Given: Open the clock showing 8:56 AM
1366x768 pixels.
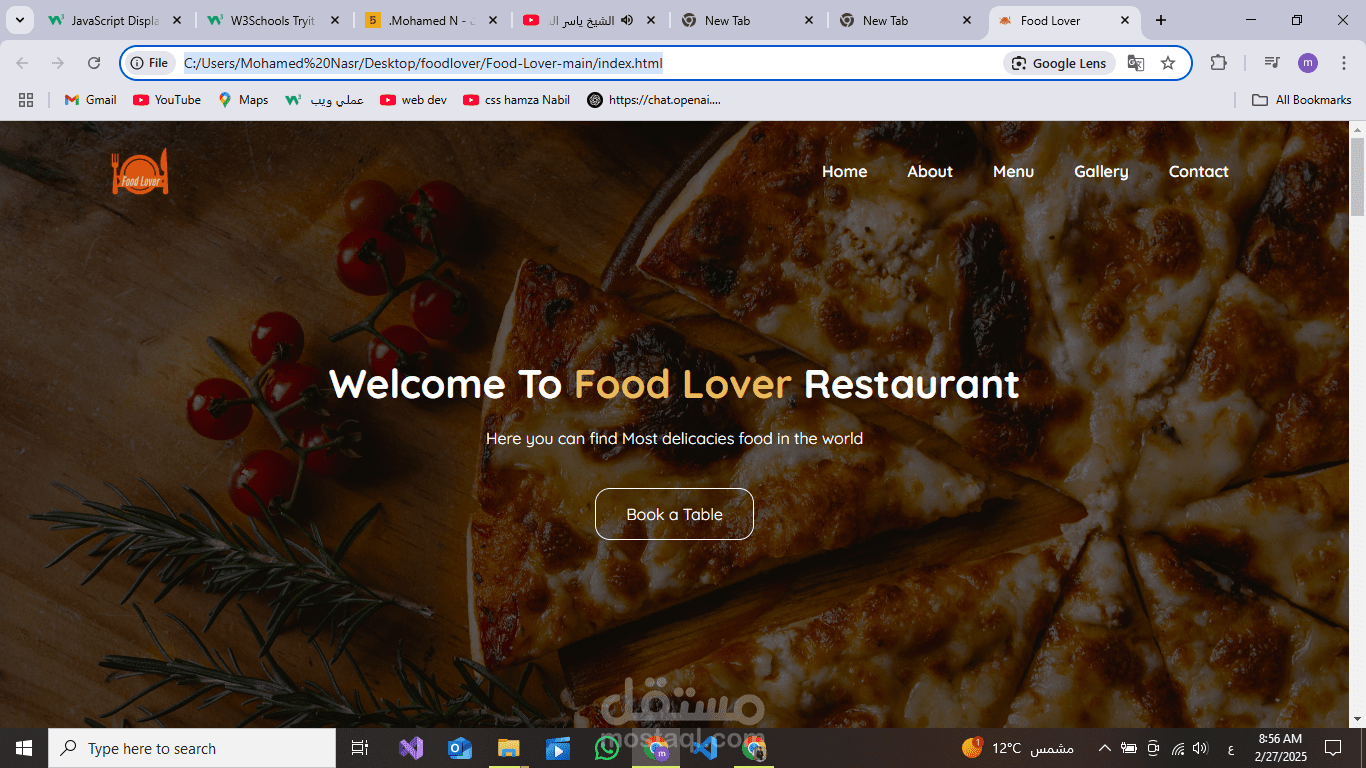Looking at the screenshot, I should pyautogui.click(x=1280, y=748).
